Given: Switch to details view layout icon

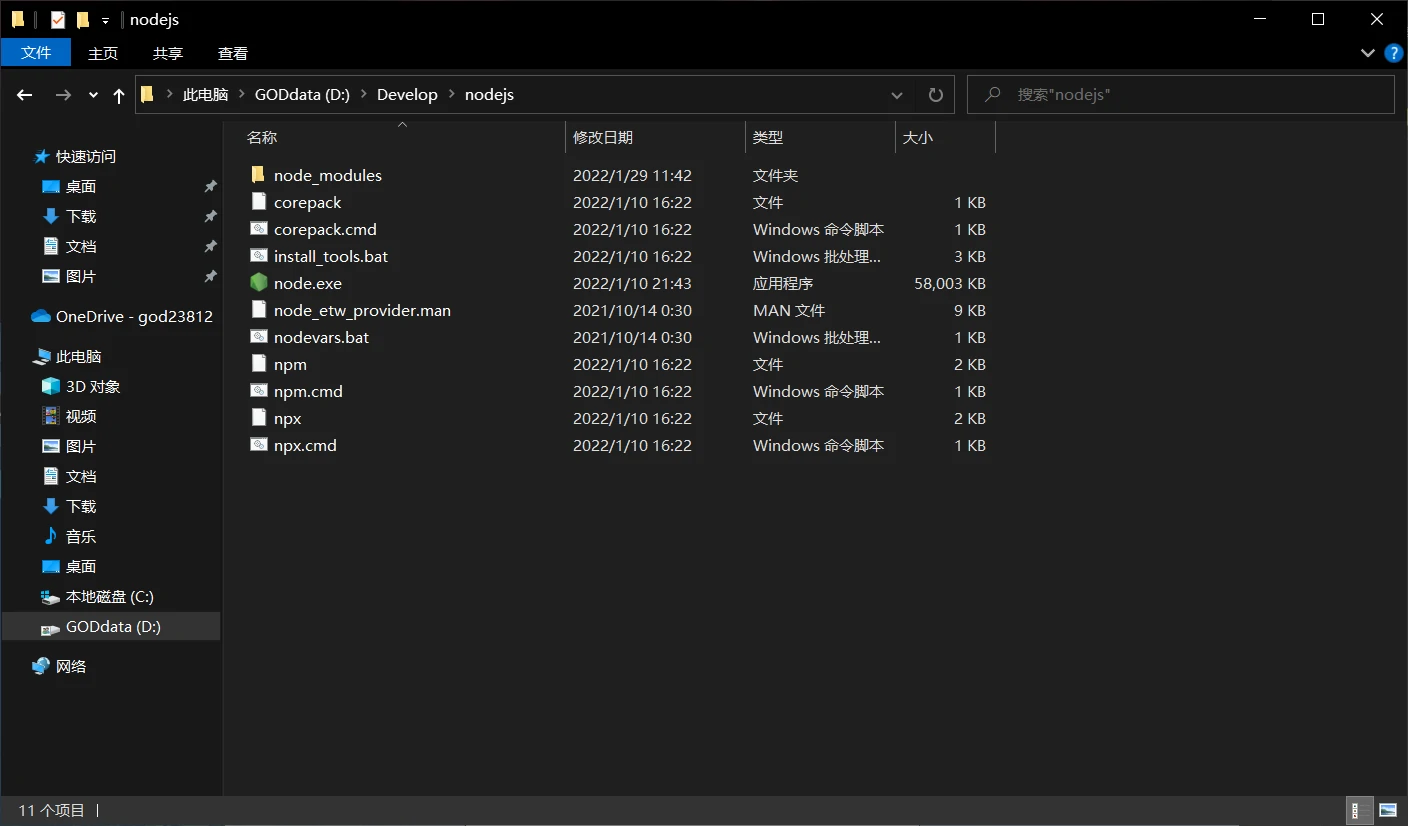Looking at the screenshot, I should (1360, 810).
